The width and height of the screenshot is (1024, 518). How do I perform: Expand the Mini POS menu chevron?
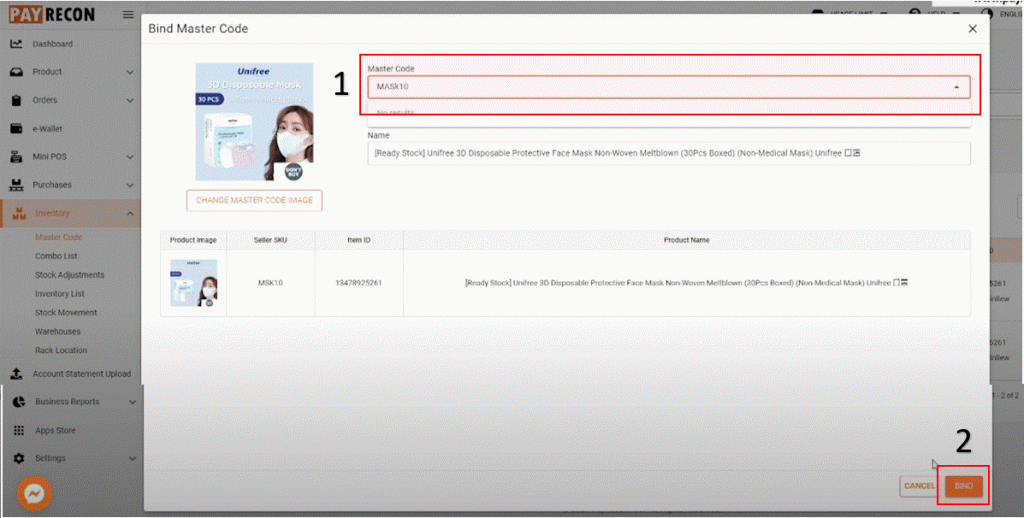(x=129, y=157)
